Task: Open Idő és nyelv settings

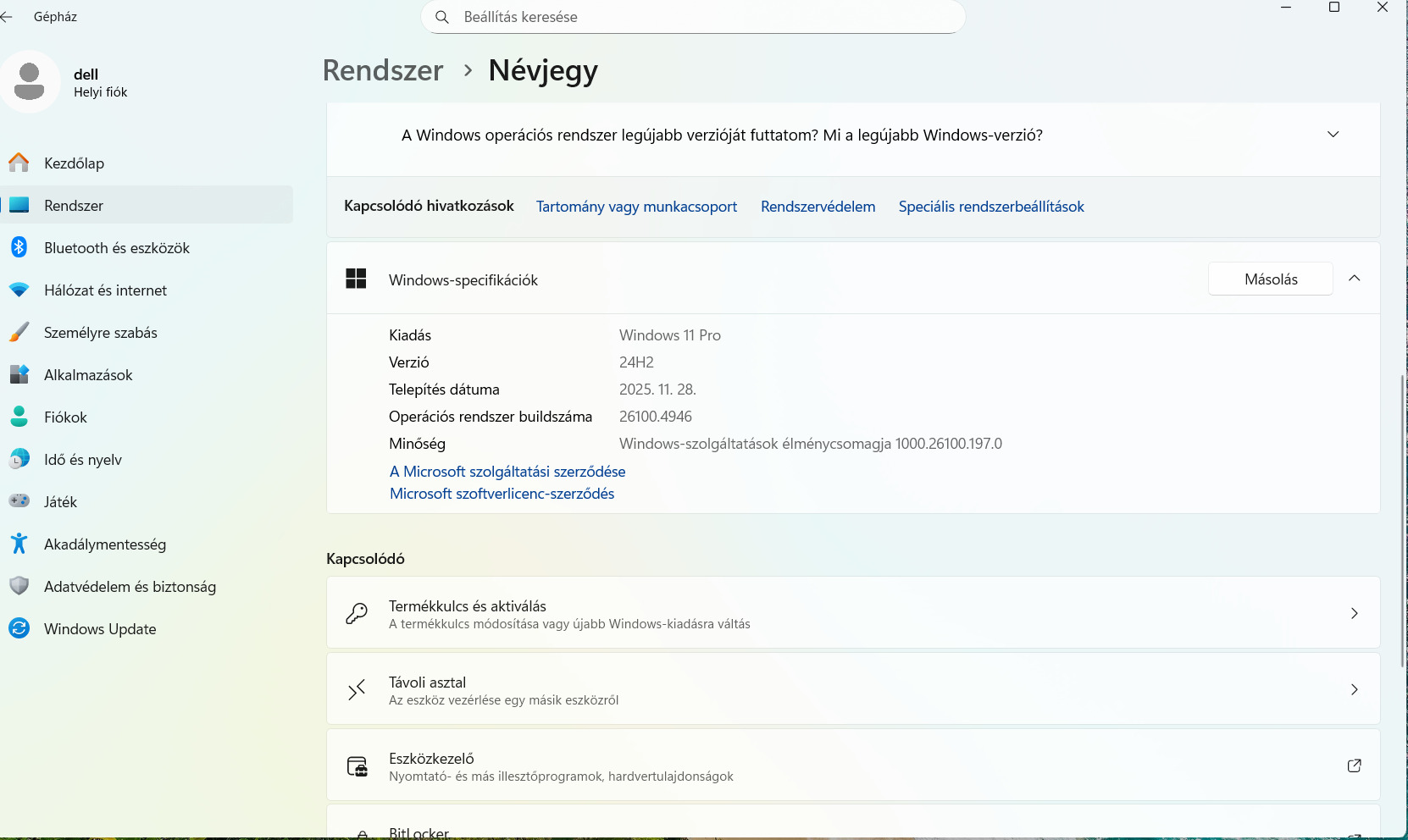Action: pos(147,459)
